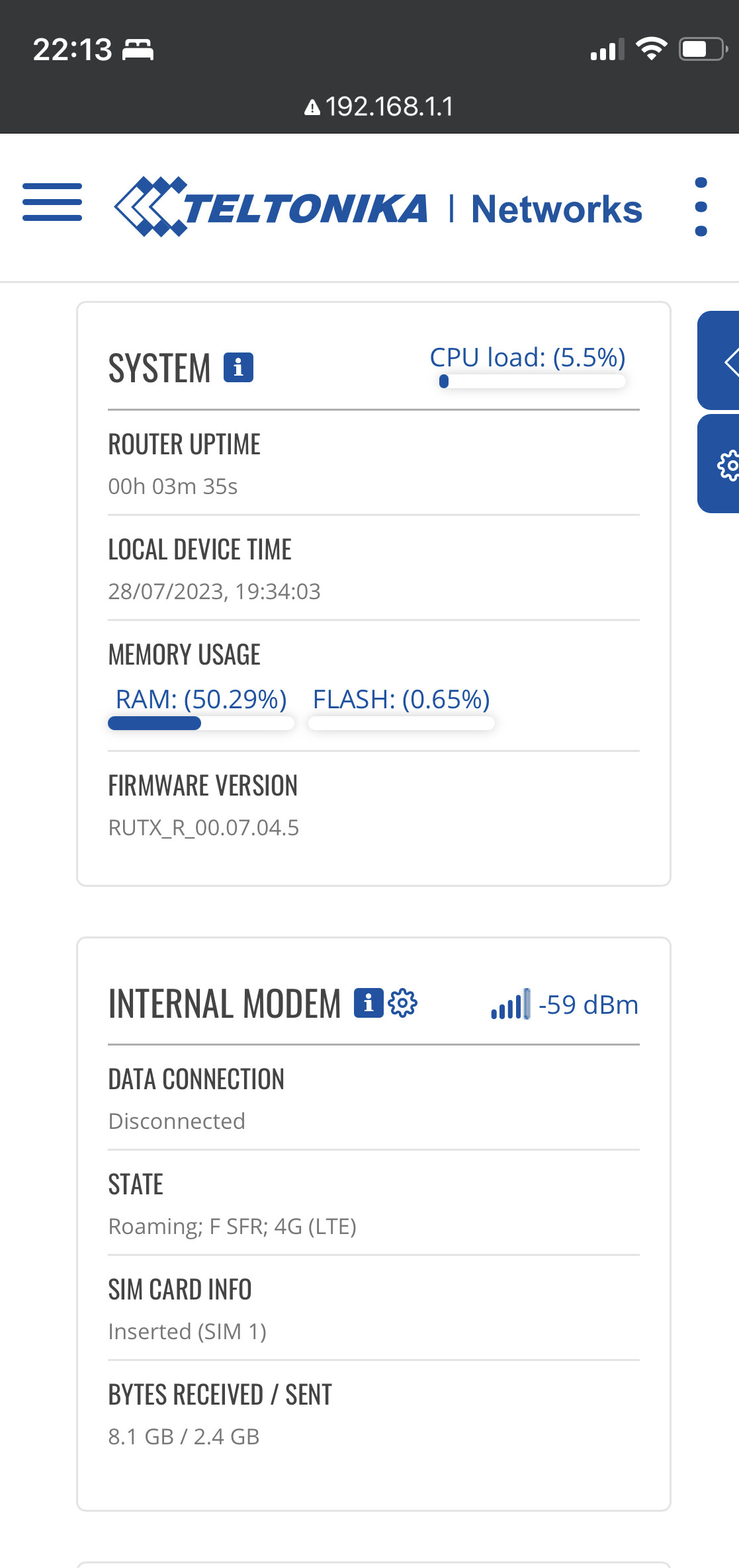
Task: Click the FLASH (0.65%) label
Action: click(402, 699)
